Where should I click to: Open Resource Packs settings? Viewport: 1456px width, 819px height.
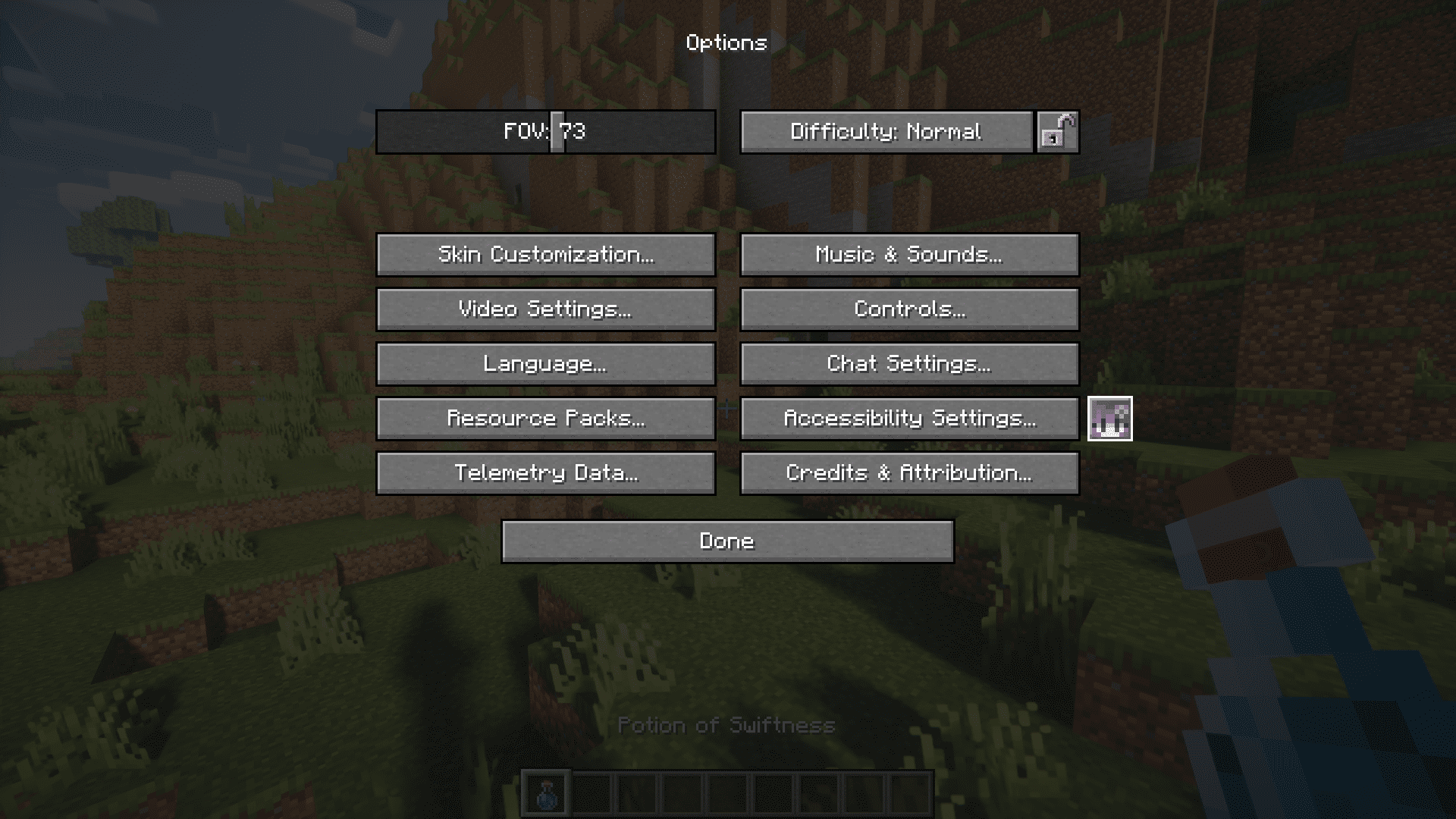pos(546,418)
